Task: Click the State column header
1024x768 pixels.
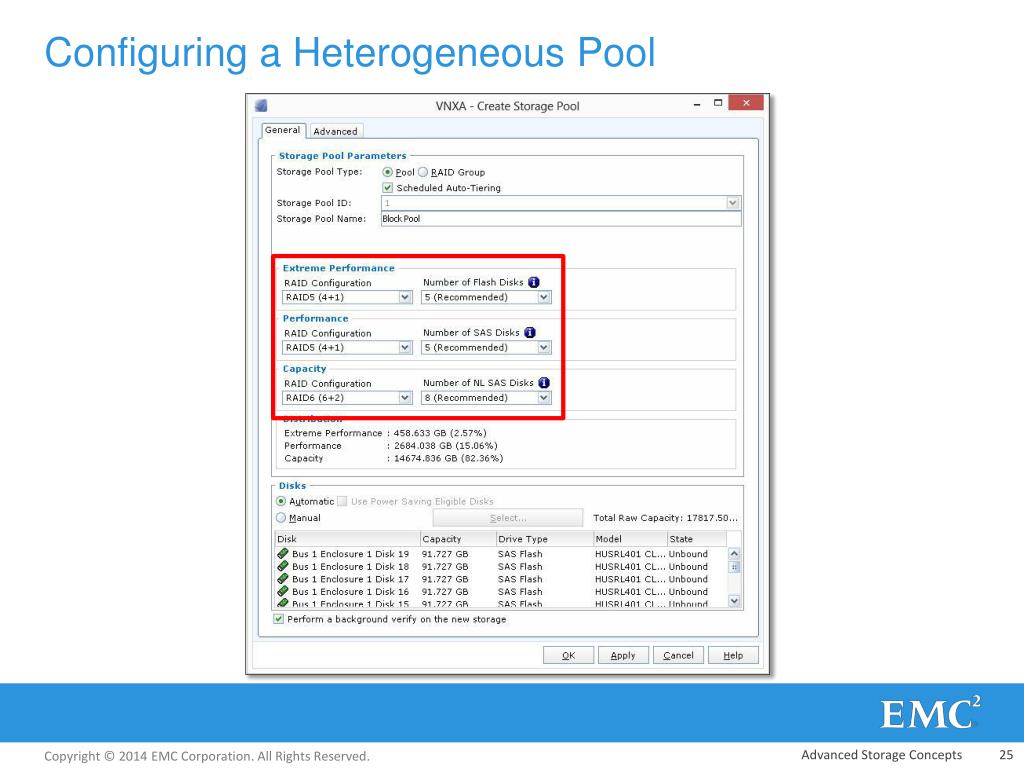Action: pyautogui.click(x=697, y=539)
